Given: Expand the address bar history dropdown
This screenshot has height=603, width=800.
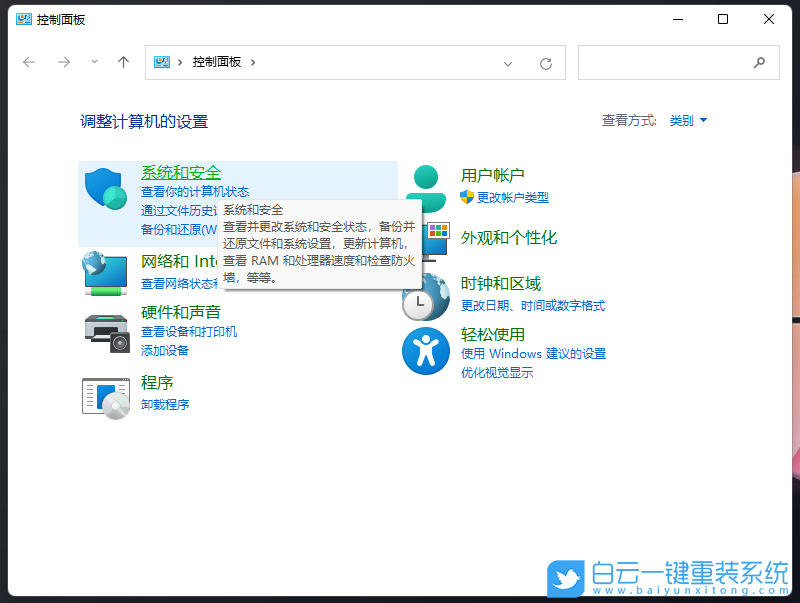Looking at the screenshot, I should (x=507, y=62).
